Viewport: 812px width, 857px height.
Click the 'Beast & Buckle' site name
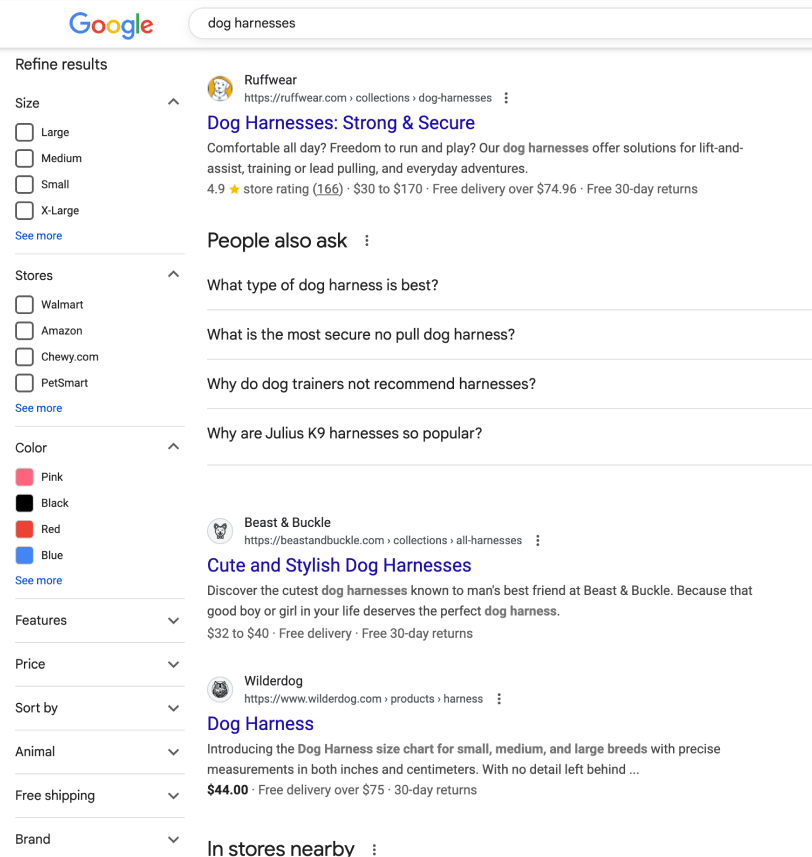[x=287, y=523]
